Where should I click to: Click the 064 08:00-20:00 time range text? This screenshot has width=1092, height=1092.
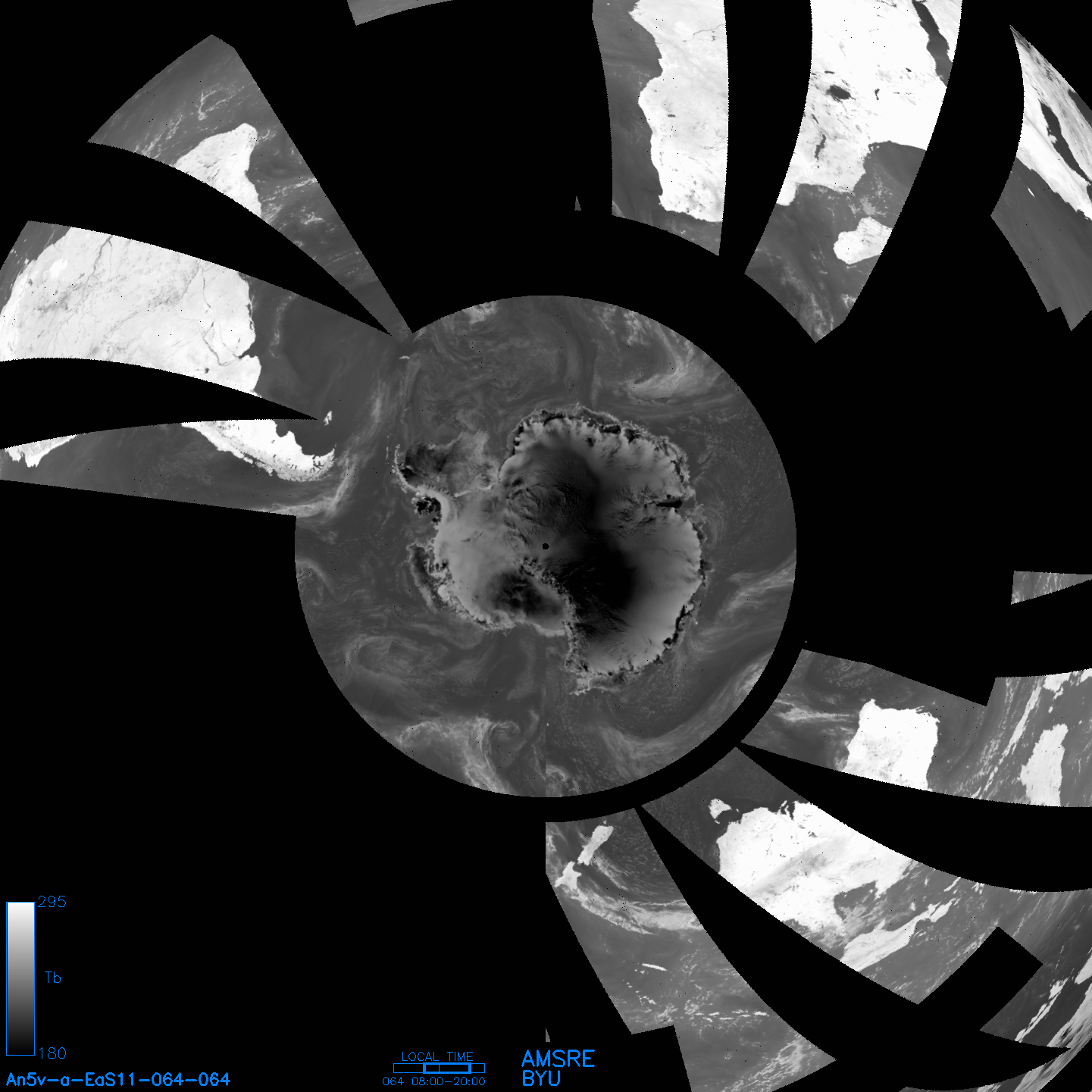click(434, 1081)
